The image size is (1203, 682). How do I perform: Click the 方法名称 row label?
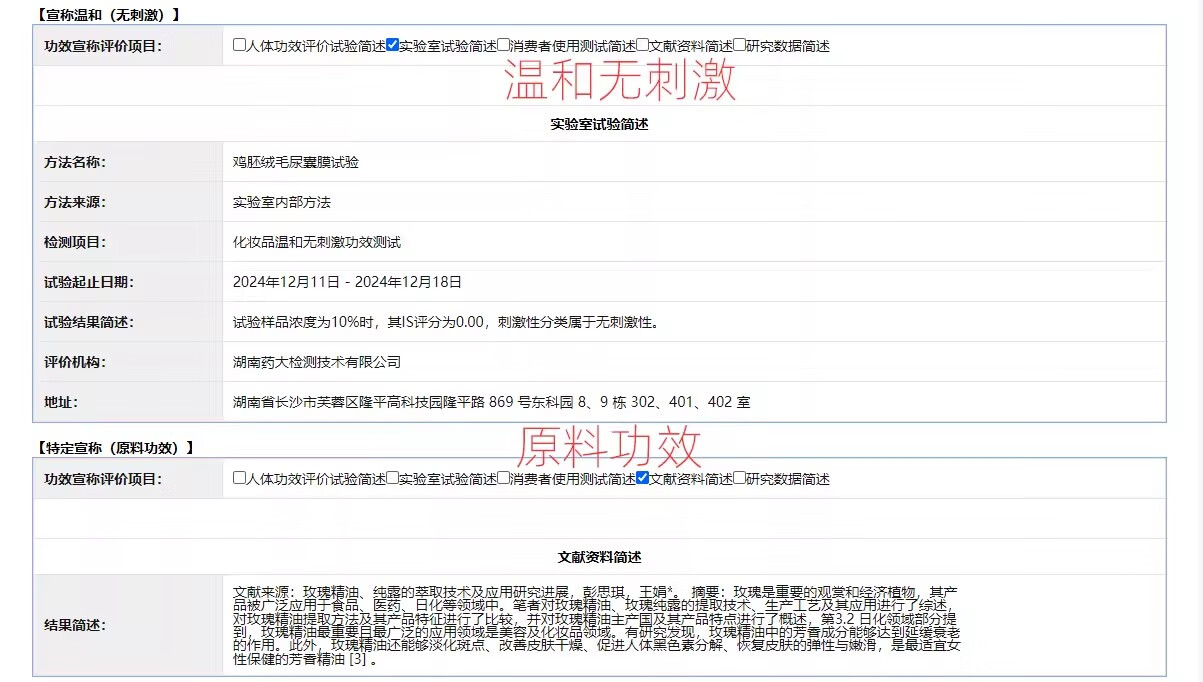click(x=74, y=162)
